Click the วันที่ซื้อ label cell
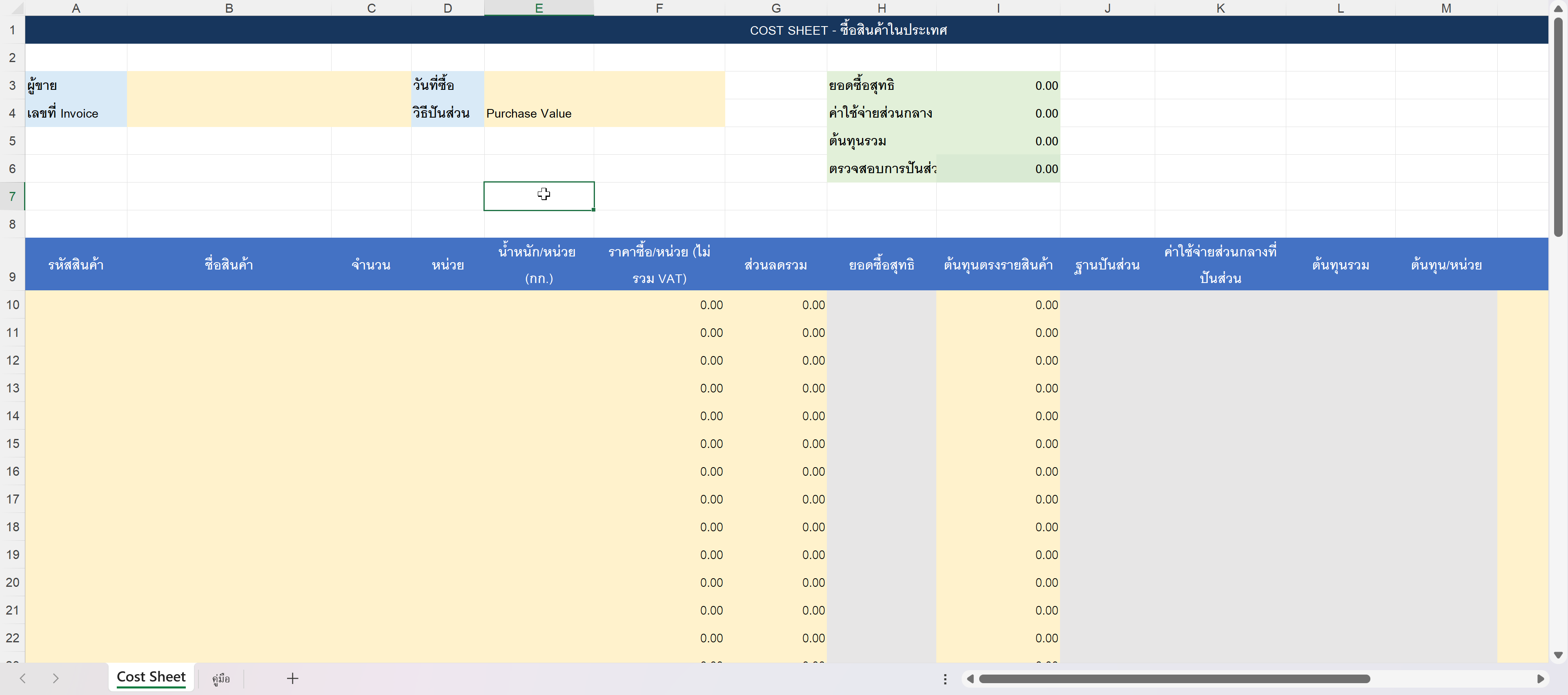Viewport: 1568px width, 695px height. click(448, 85)
